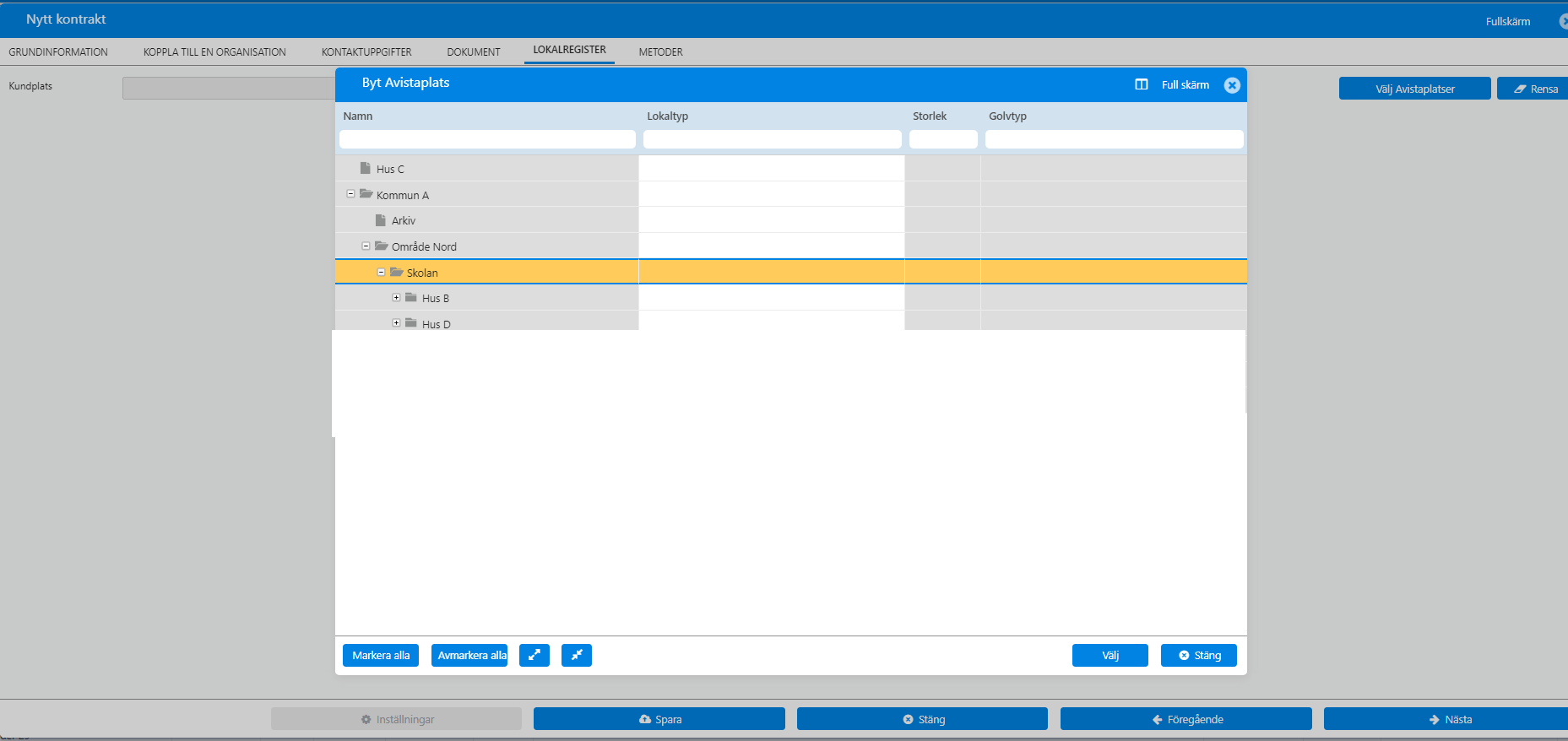Focus the Lokaltyp filter field
Image resolution: width=1568 pixels, height=741 pixels.
772,139
